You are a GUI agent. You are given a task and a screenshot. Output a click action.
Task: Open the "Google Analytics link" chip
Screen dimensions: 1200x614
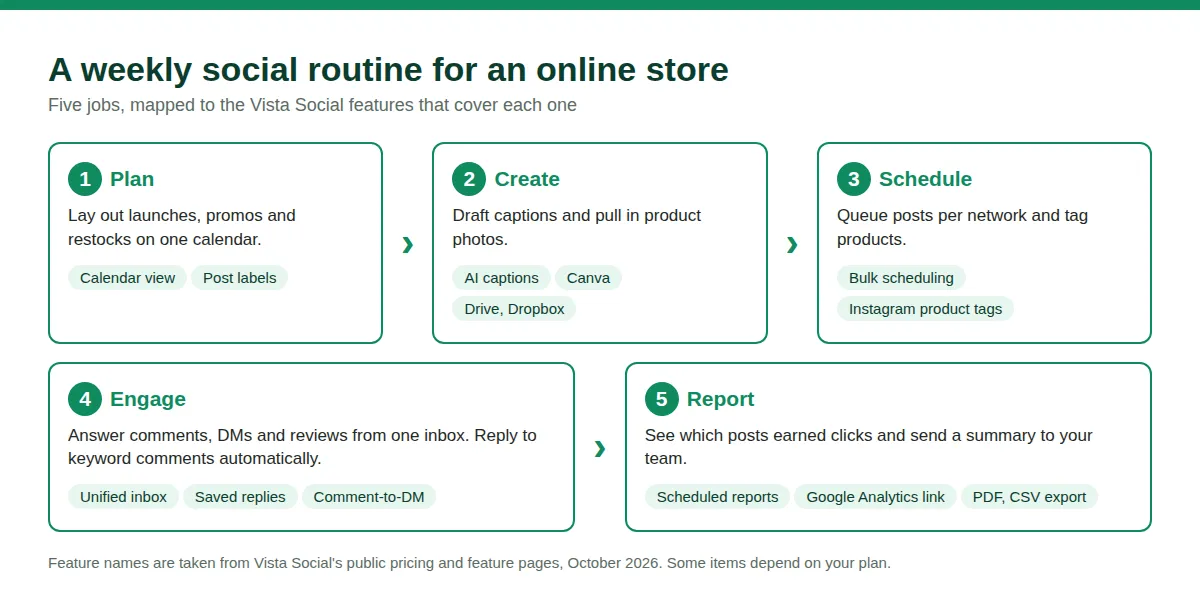875,497
